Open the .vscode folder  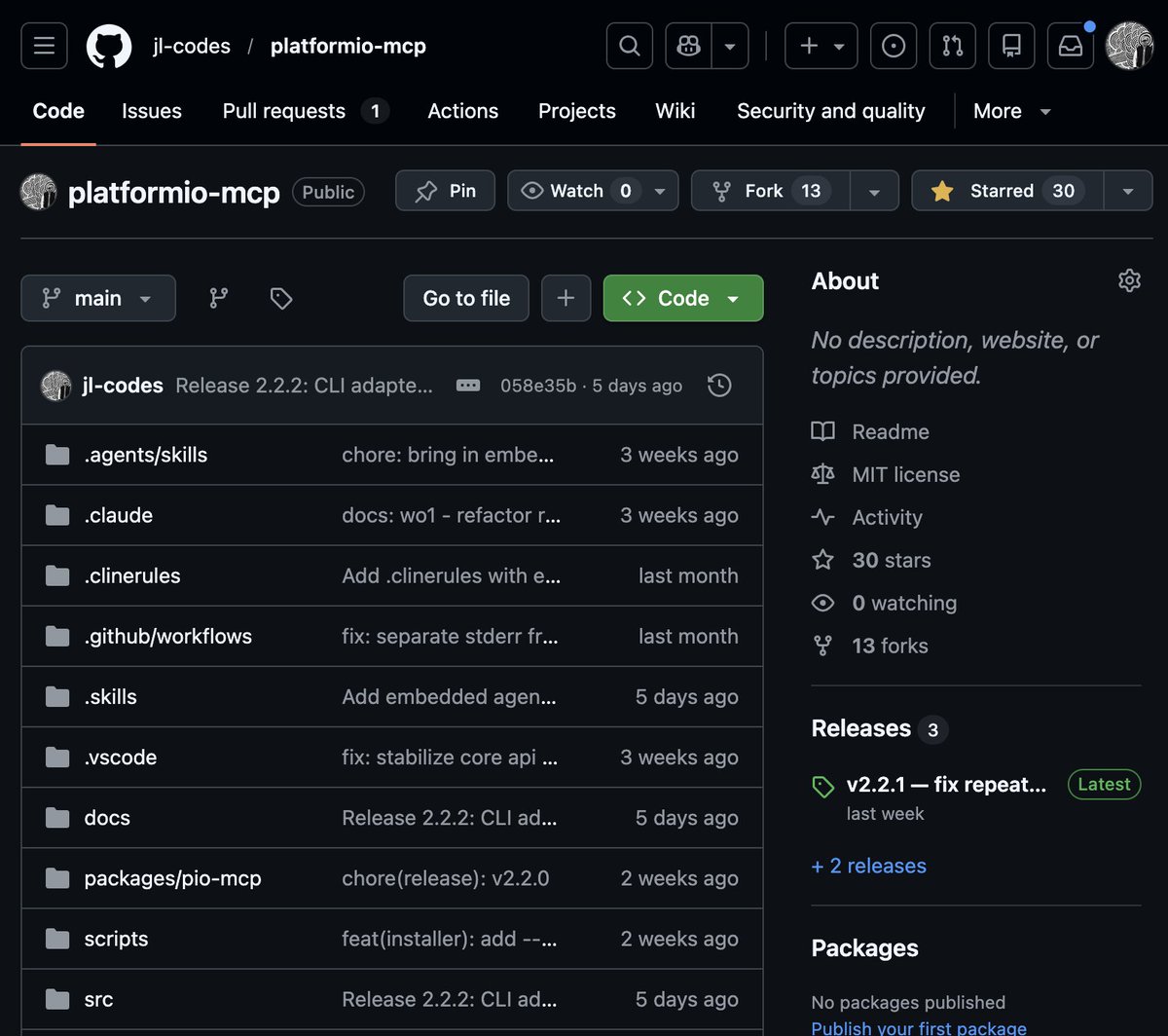[x=121, y=757]
